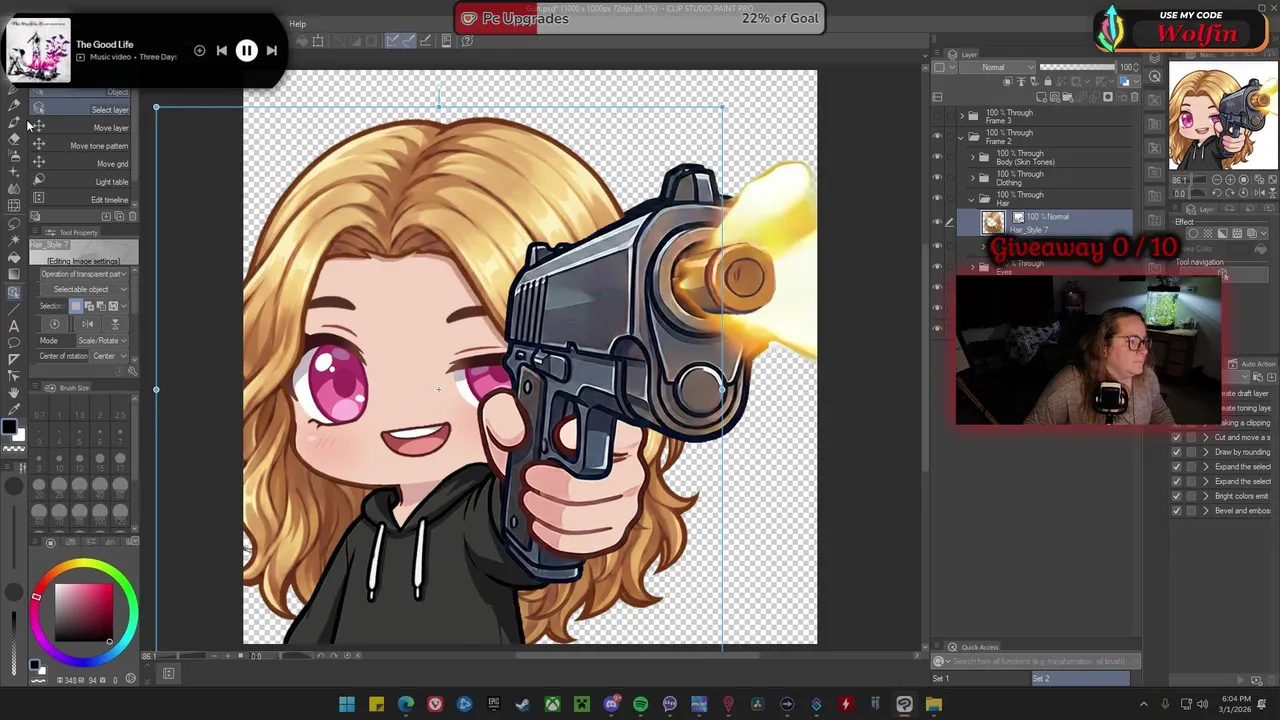Click the Zoom in navigator icon
Viewport: 1280px width, 720px height.
click(1230, 179)
